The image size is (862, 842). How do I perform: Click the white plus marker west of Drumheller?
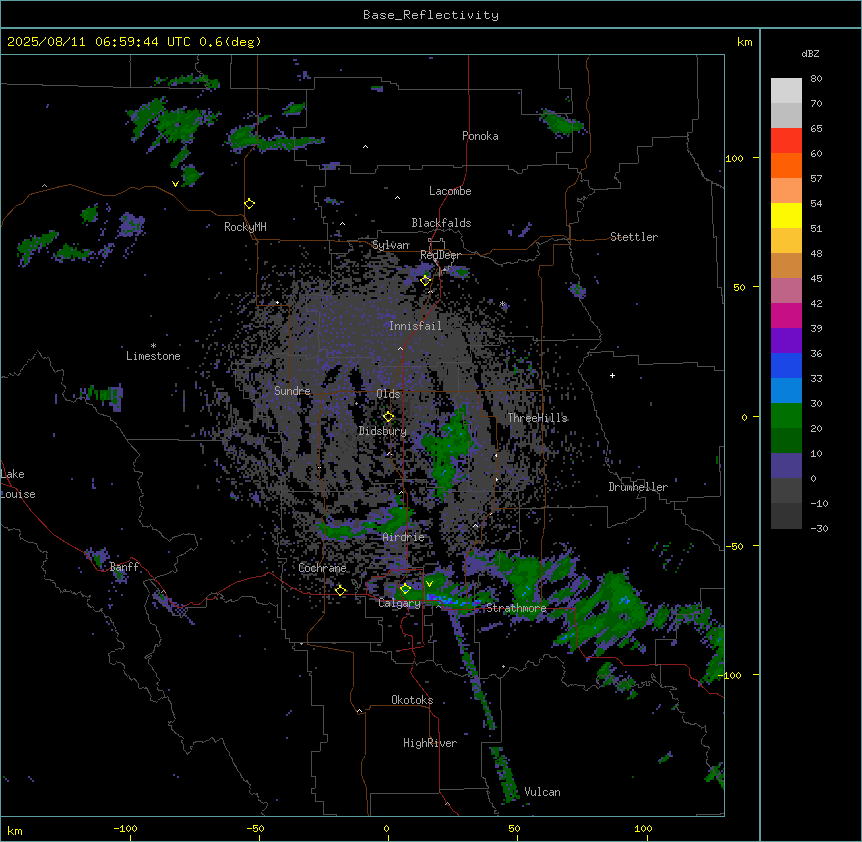pos(612,375)
